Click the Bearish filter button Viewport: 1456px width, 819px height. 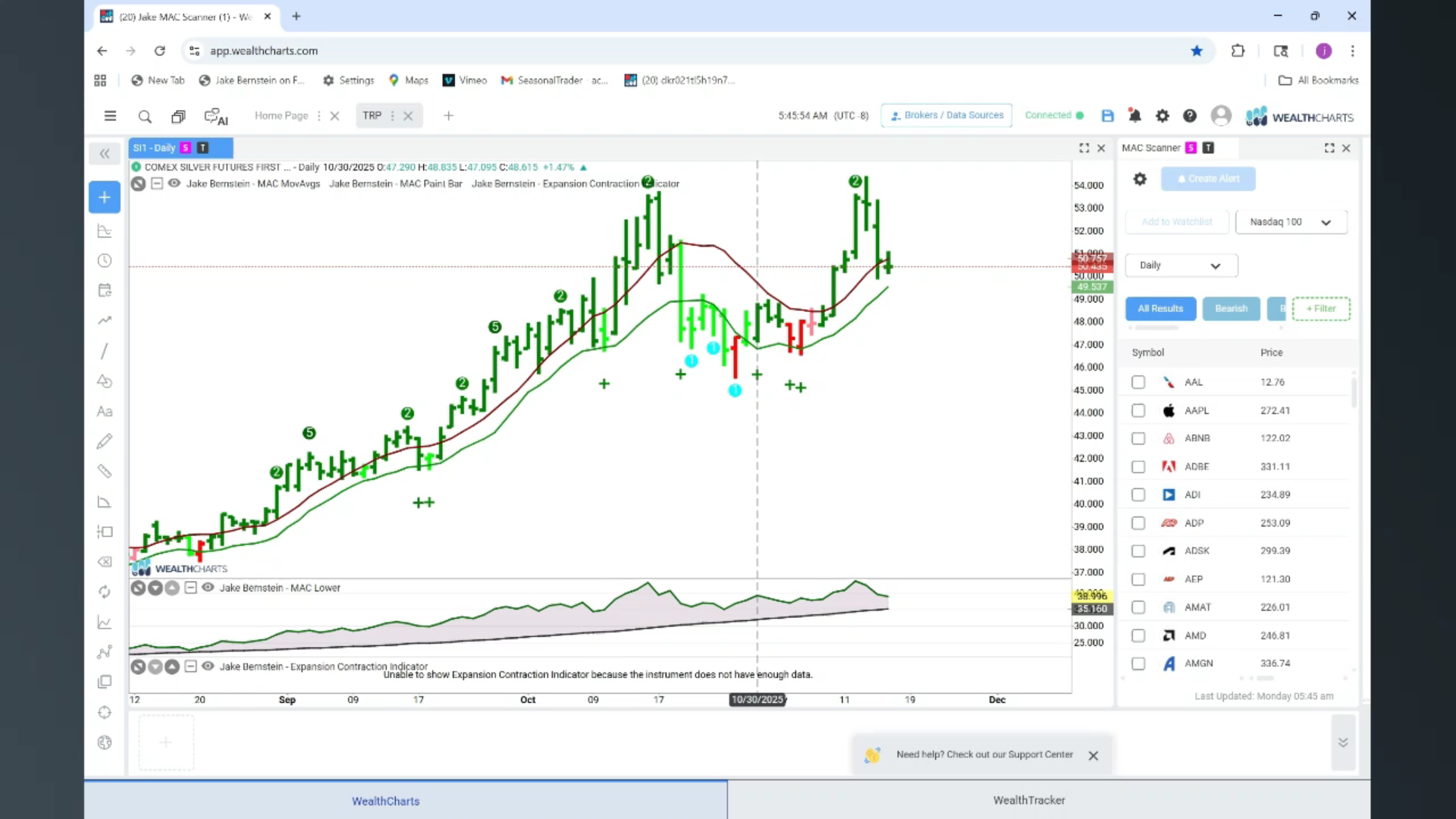pos(1231,309)
